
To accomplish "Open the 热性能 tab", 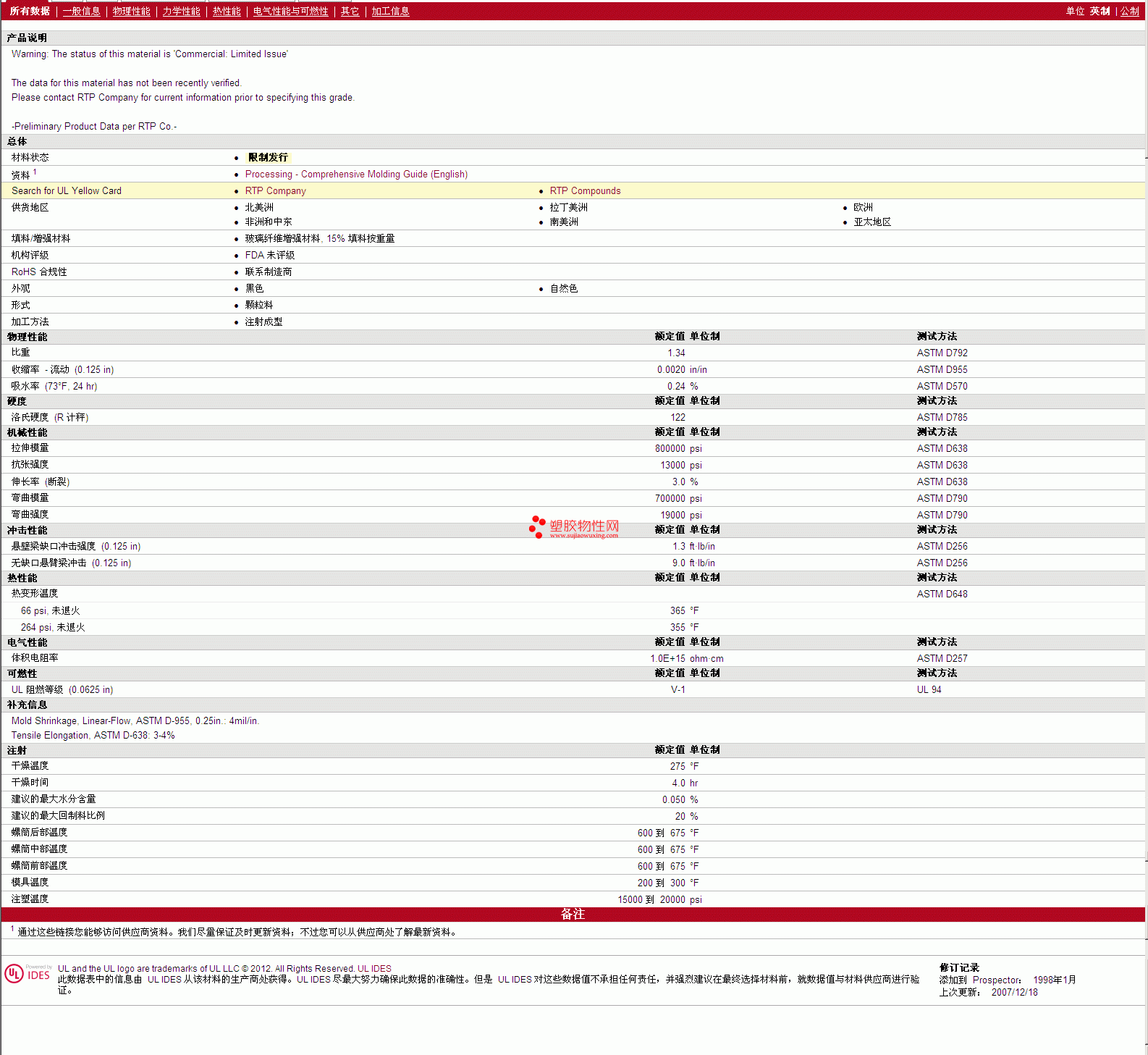I will 227,12.
